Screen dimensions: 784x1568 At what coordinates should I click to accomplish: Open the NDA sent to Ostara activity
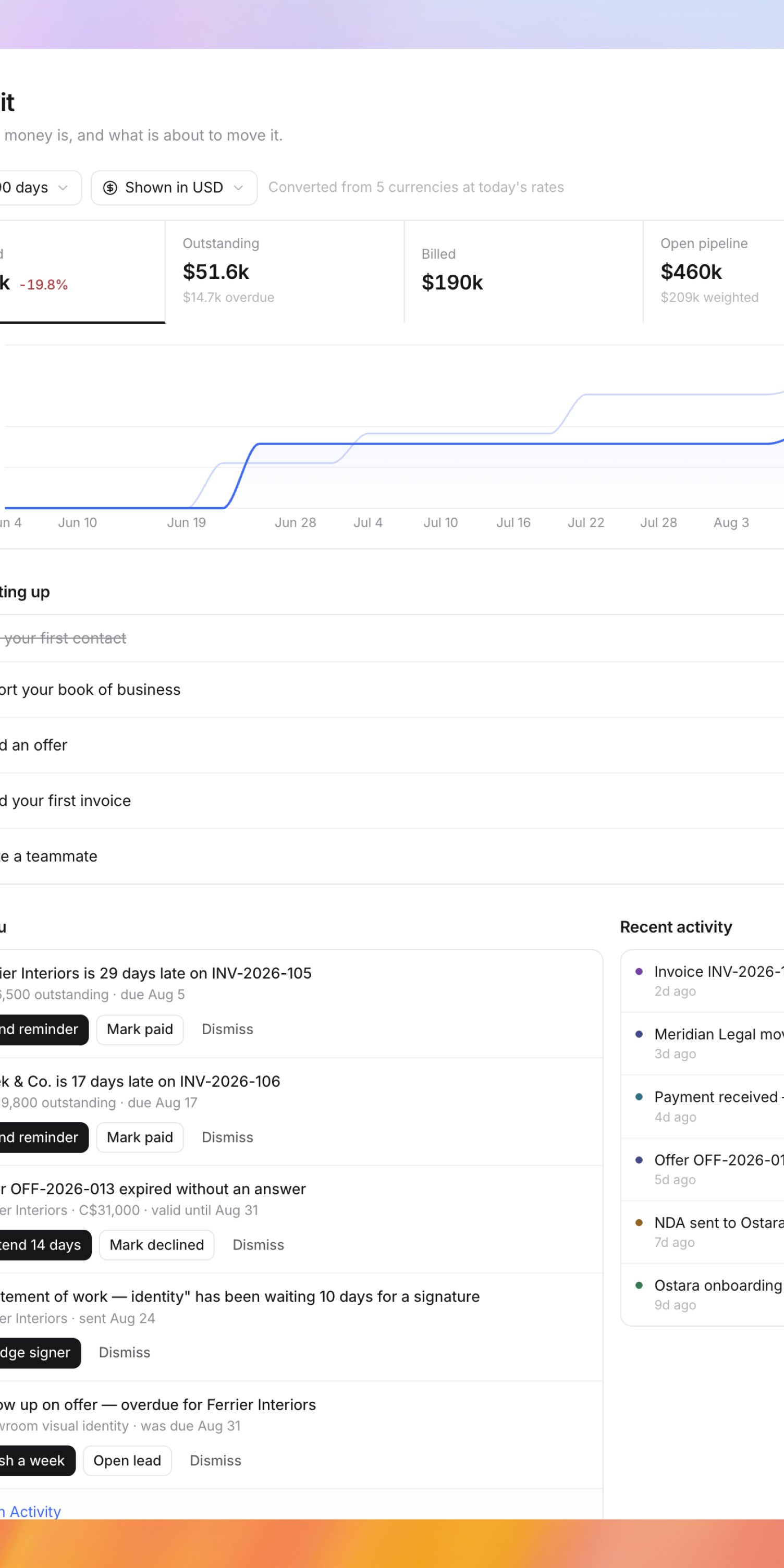coord(703,1231)
